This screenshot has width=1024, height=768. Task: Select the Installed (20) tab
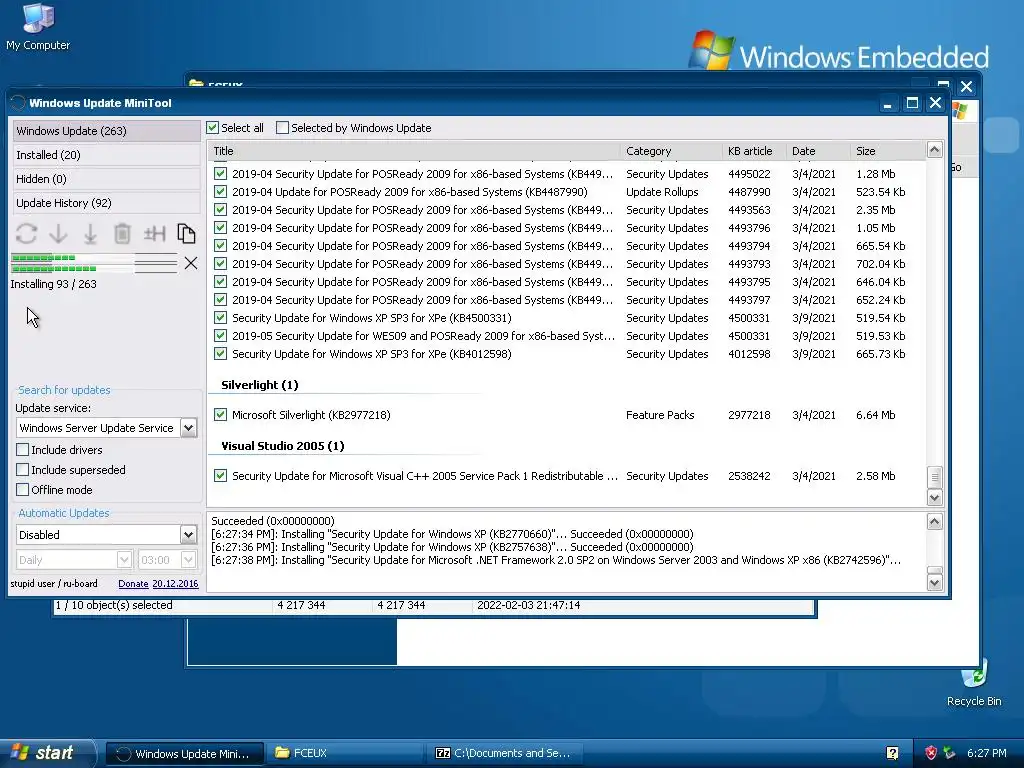[x=106, y=155]
